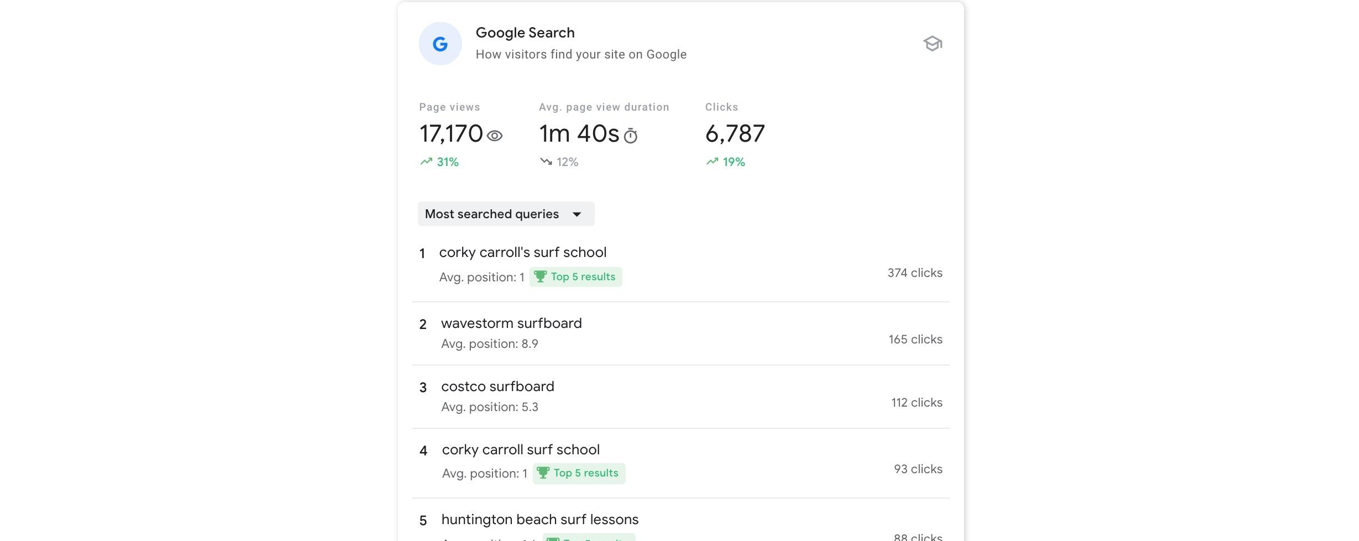Viewport: 1359px width, 541px height.
Task: Click the up-trend arrow beside 19%
Action: 712,162
